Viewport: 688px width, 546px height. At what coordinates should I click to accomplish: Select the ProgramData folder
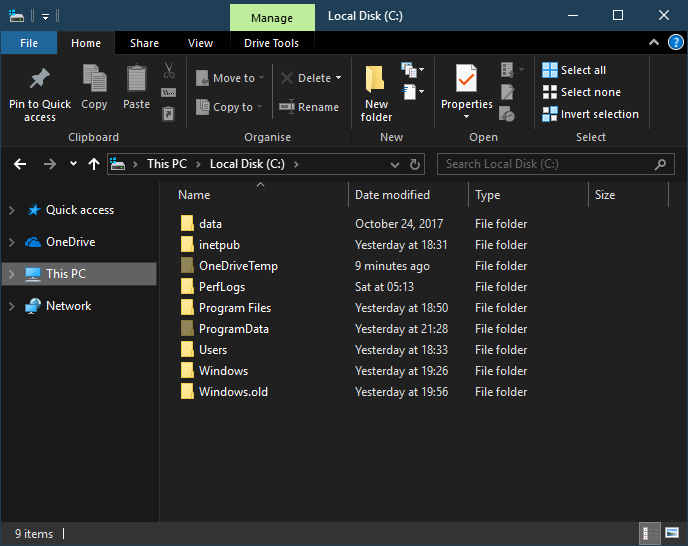click(x=233, y=329)
